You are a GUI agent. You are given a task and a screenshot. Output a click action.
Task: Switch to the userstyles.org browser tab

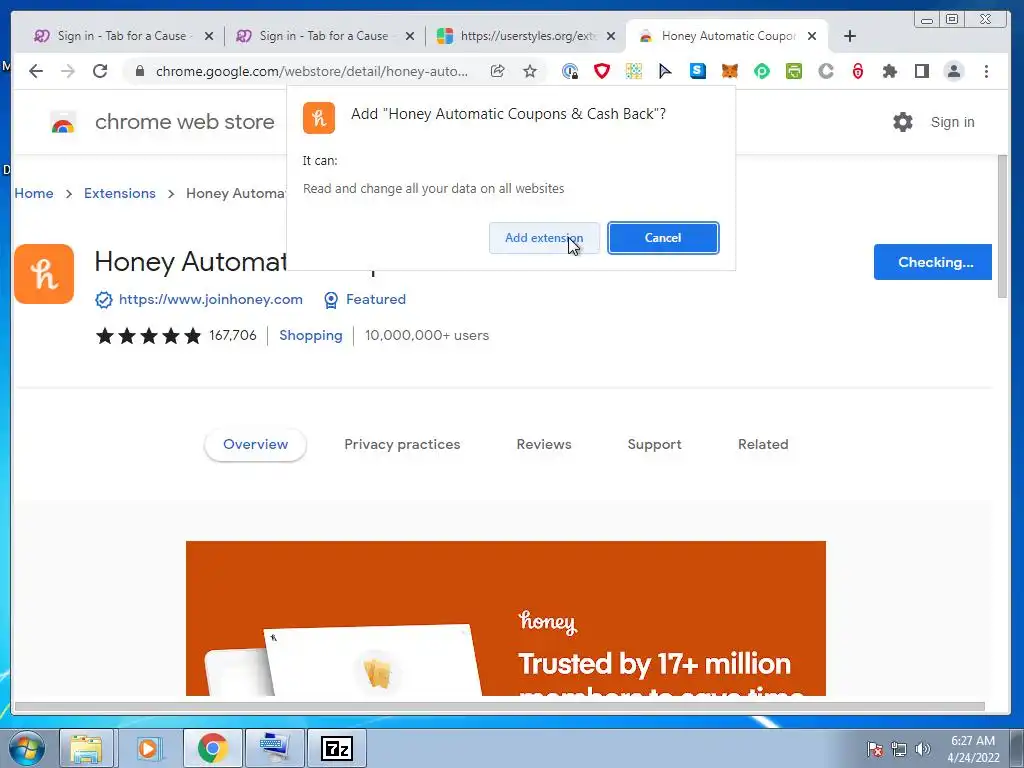click(x=526, y=36)
